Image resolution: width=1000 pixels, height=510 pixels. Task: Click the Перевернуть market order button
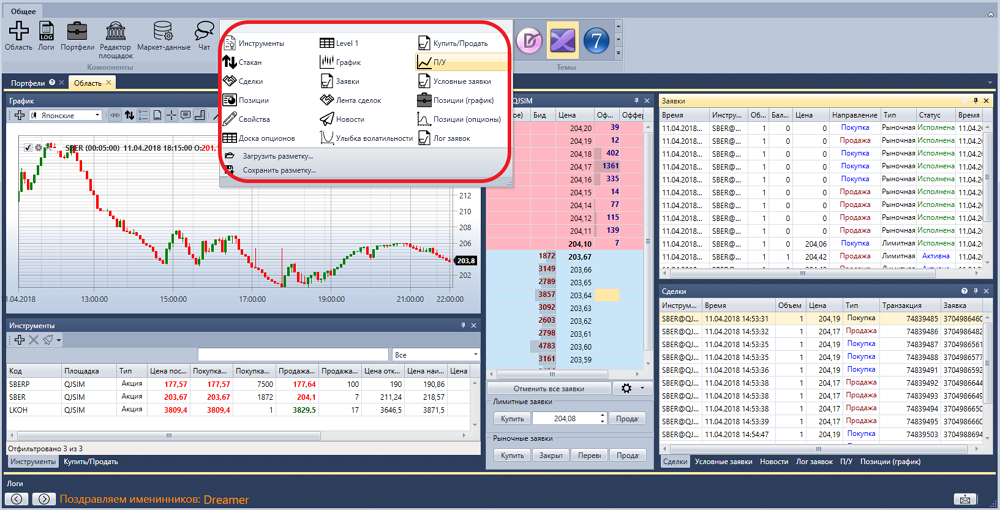pyautogui.click(x=589, y=455)
